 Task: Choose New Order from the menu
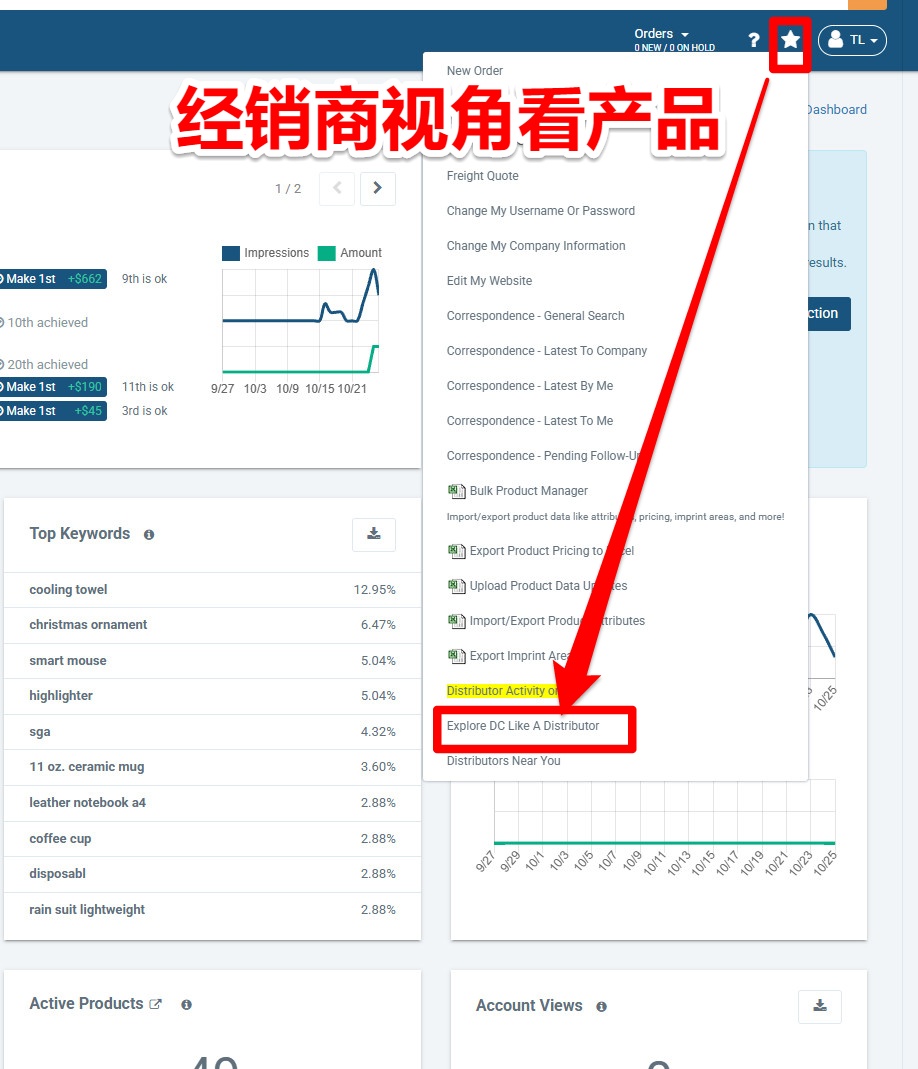(475, 71)
